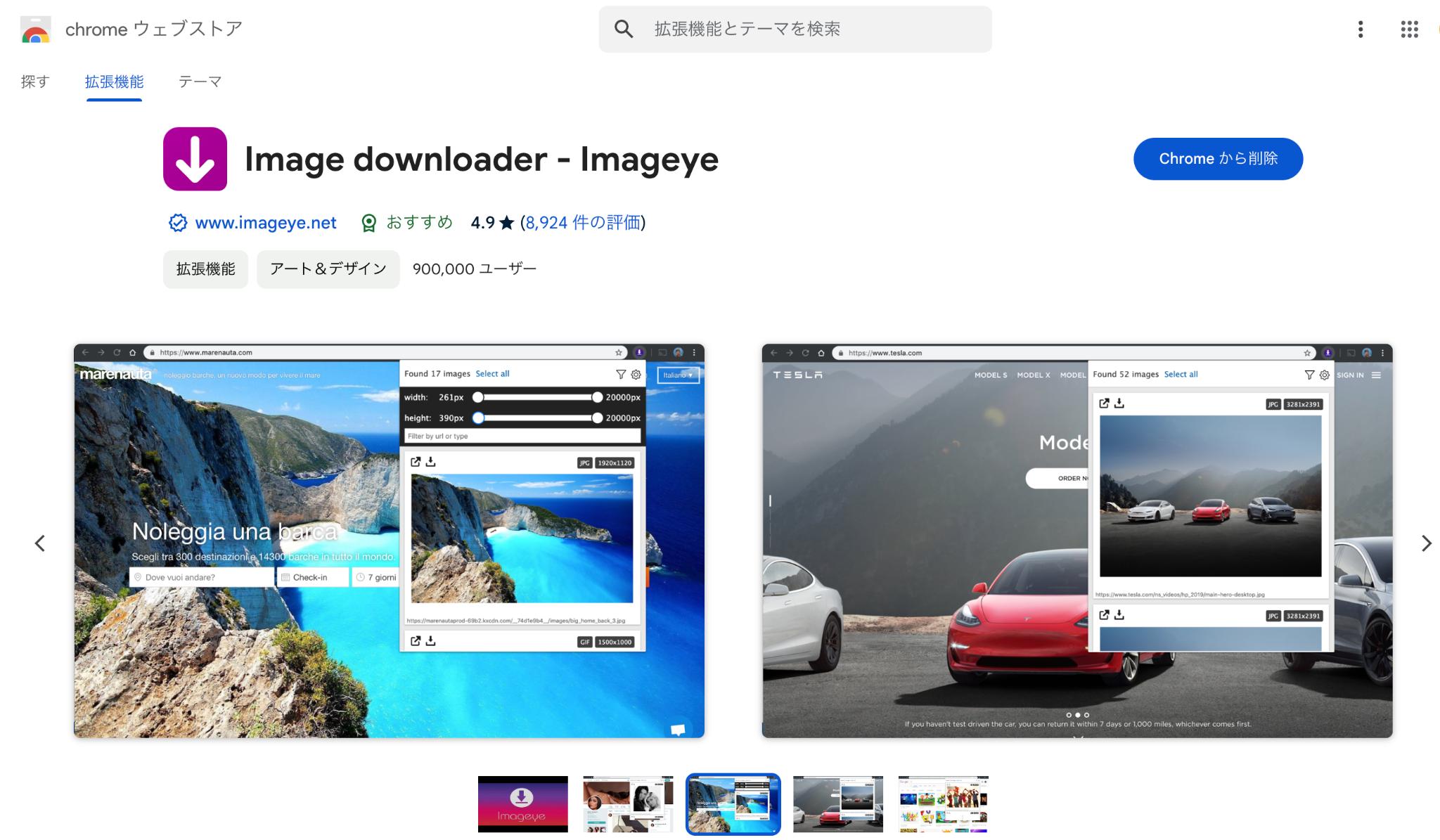Viewport: 1440px width, 840px height.
Task: Switch to the 探す tab
Action: click(x=35, y=82)
